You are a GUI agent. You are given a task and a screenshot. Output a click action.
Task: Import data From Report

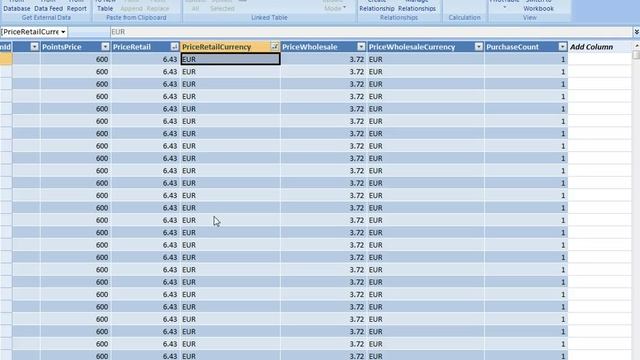pos(76,6)
